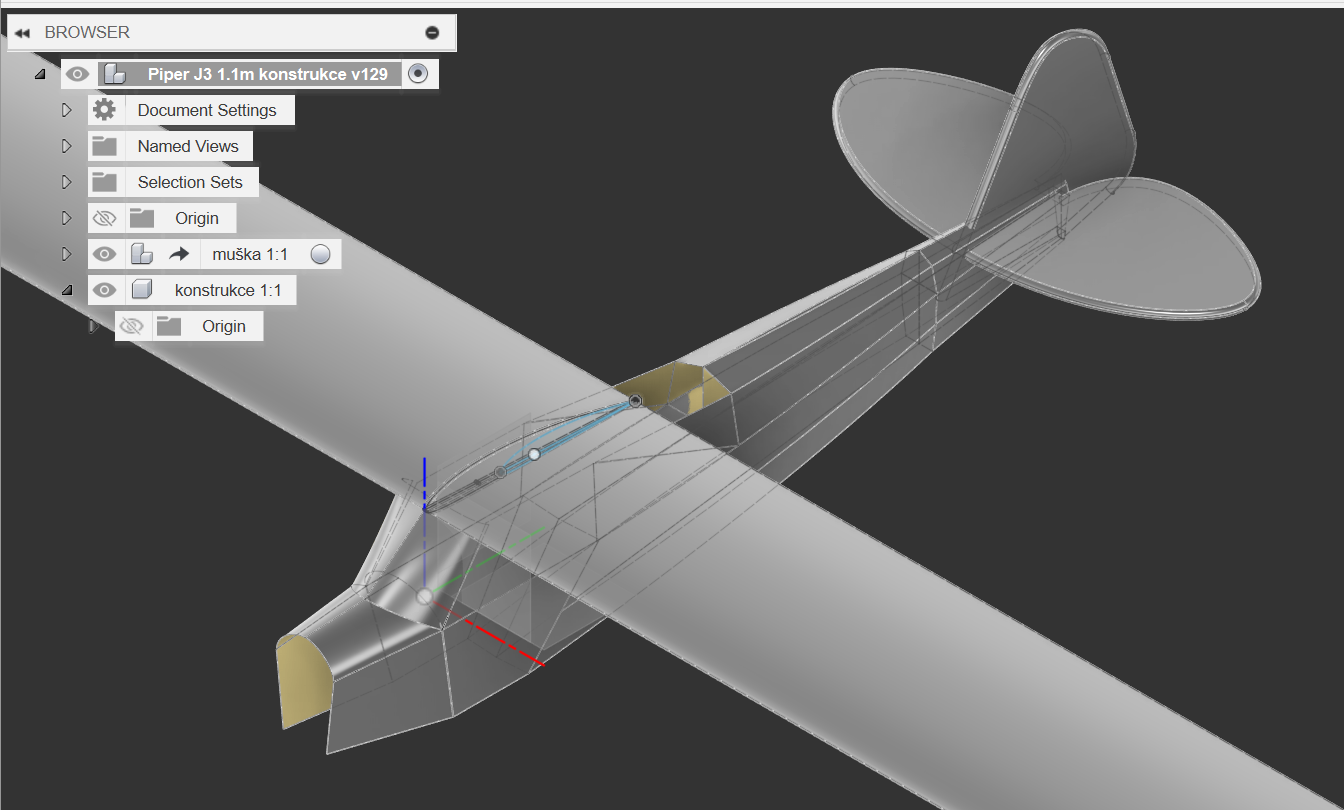Click the konstrukce component cube icon
The image size is (1344, 810).
pyautogui.click(x=142, y=291)
